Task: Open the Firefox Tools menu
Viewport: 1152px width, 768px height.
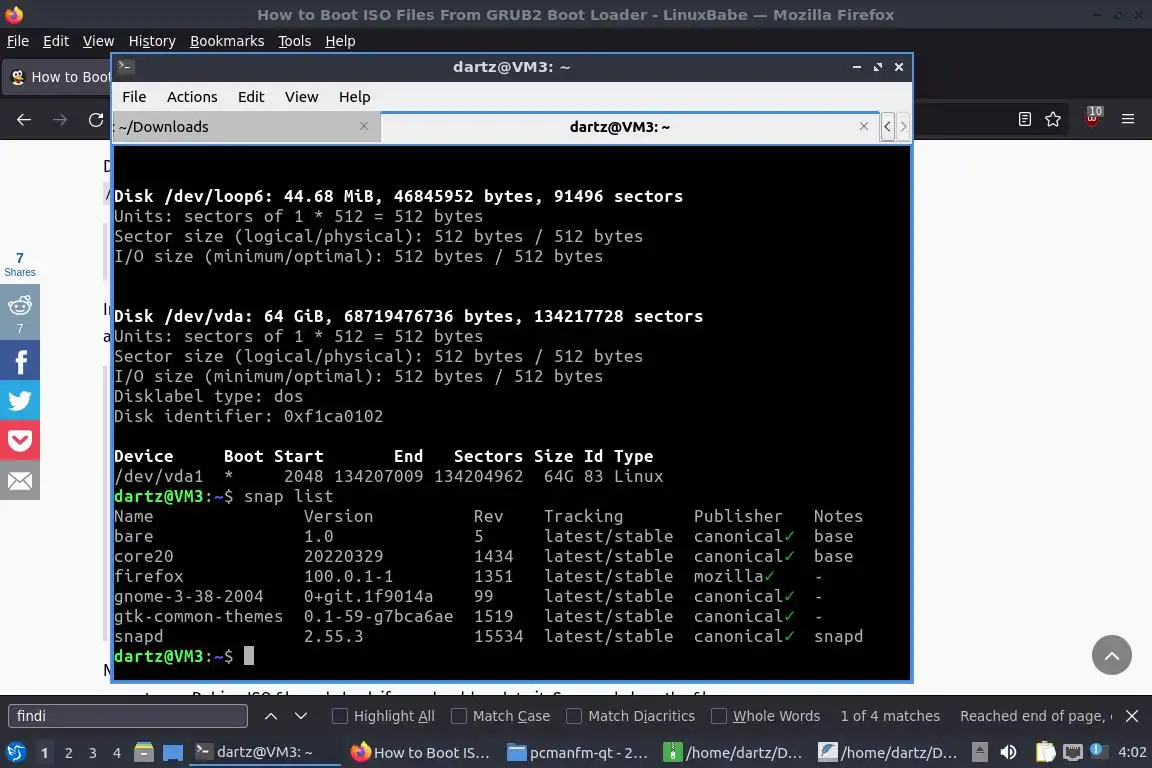Action: click(295, 41)
